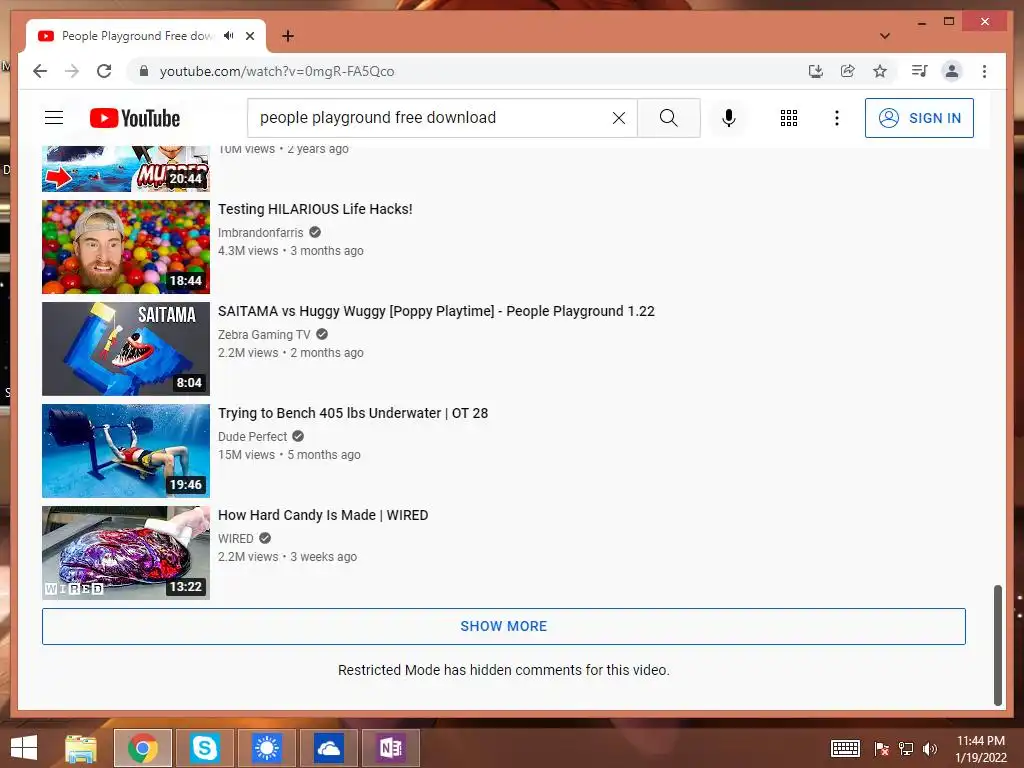
Task: Switch to Chrome on the taskbar
Action: (x=143, y=748)
